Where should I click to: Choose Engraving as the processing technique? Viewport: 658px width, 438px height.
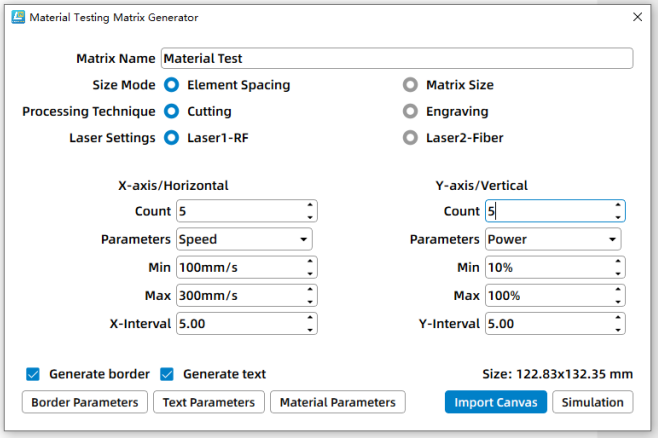[410, 112]
